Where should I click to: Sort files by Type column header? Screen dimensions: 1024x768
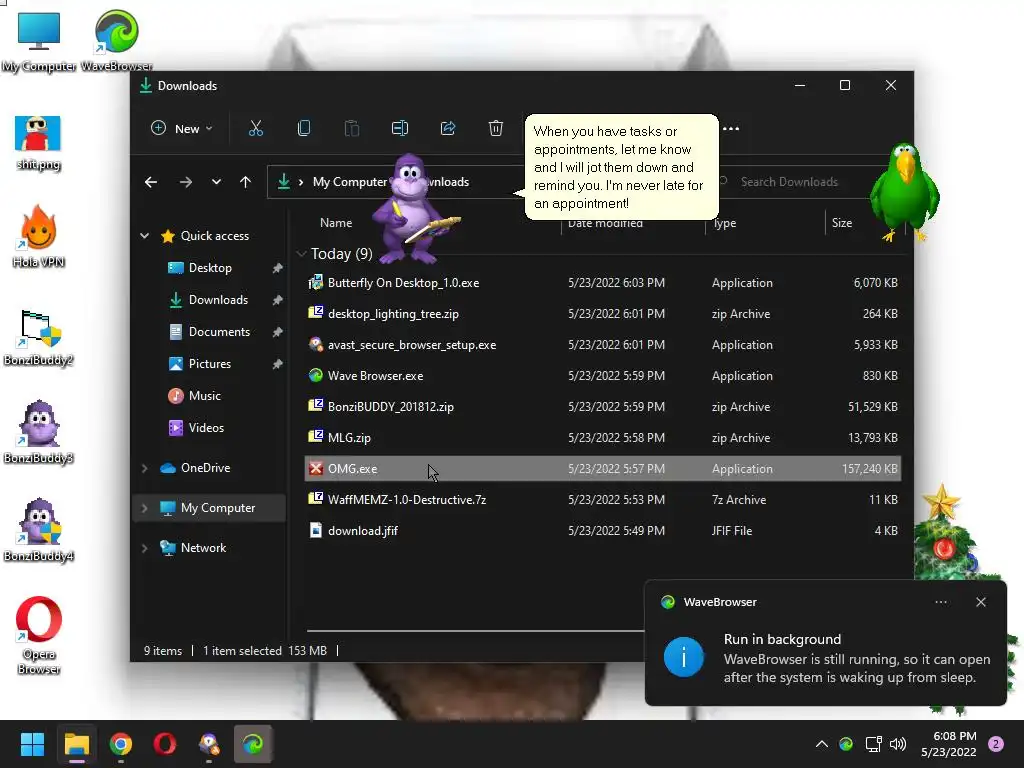coord(724,223)
